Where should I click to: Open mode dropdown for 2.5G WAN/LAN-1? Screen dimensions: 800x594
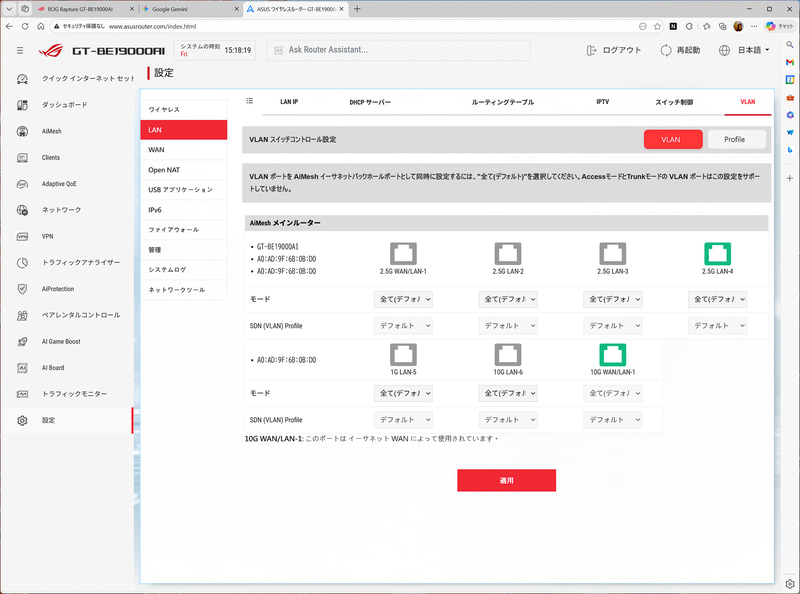click(x=403, y=300)
